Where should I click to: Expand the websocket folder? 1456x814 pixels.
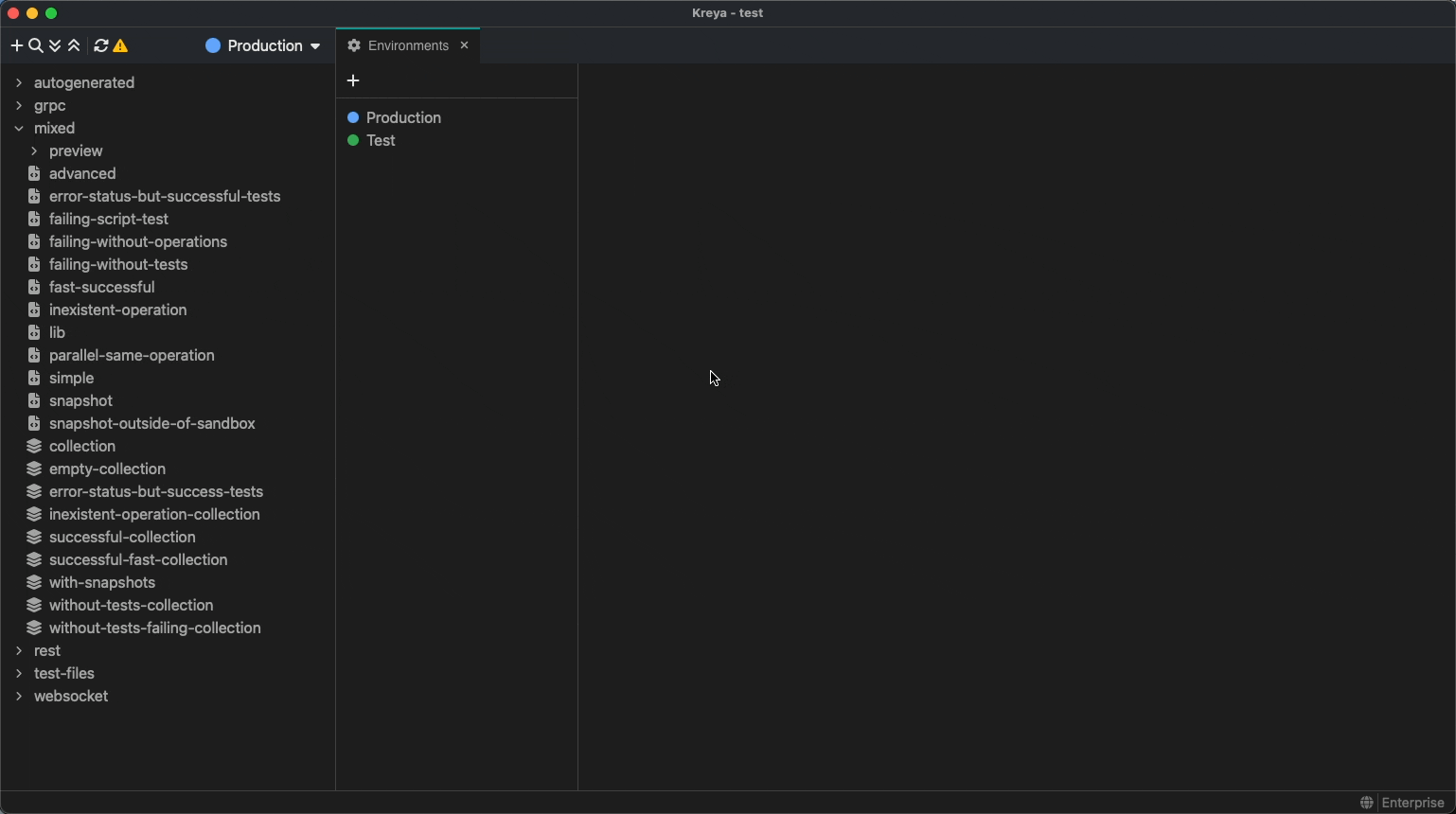click(19, 696)
